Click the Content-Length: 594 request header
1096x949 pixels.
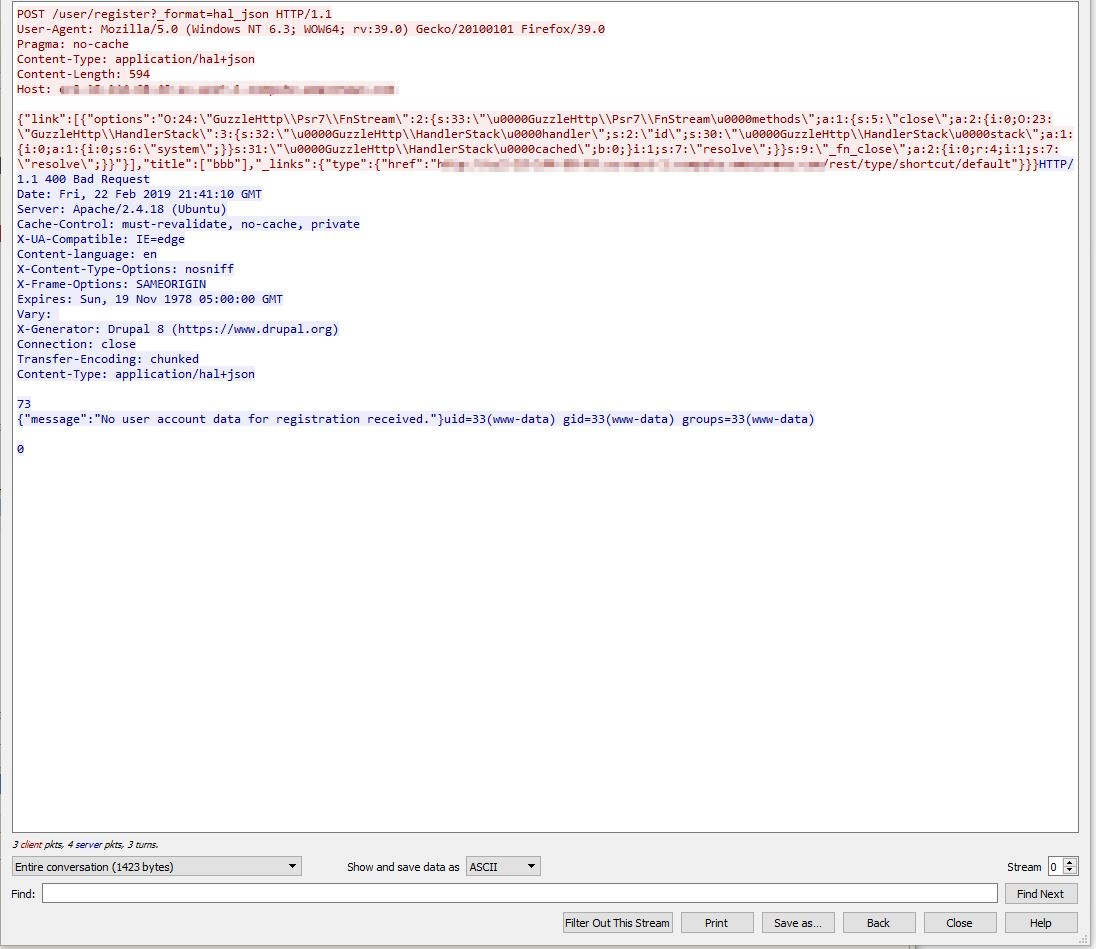click(x=84, y=75)
